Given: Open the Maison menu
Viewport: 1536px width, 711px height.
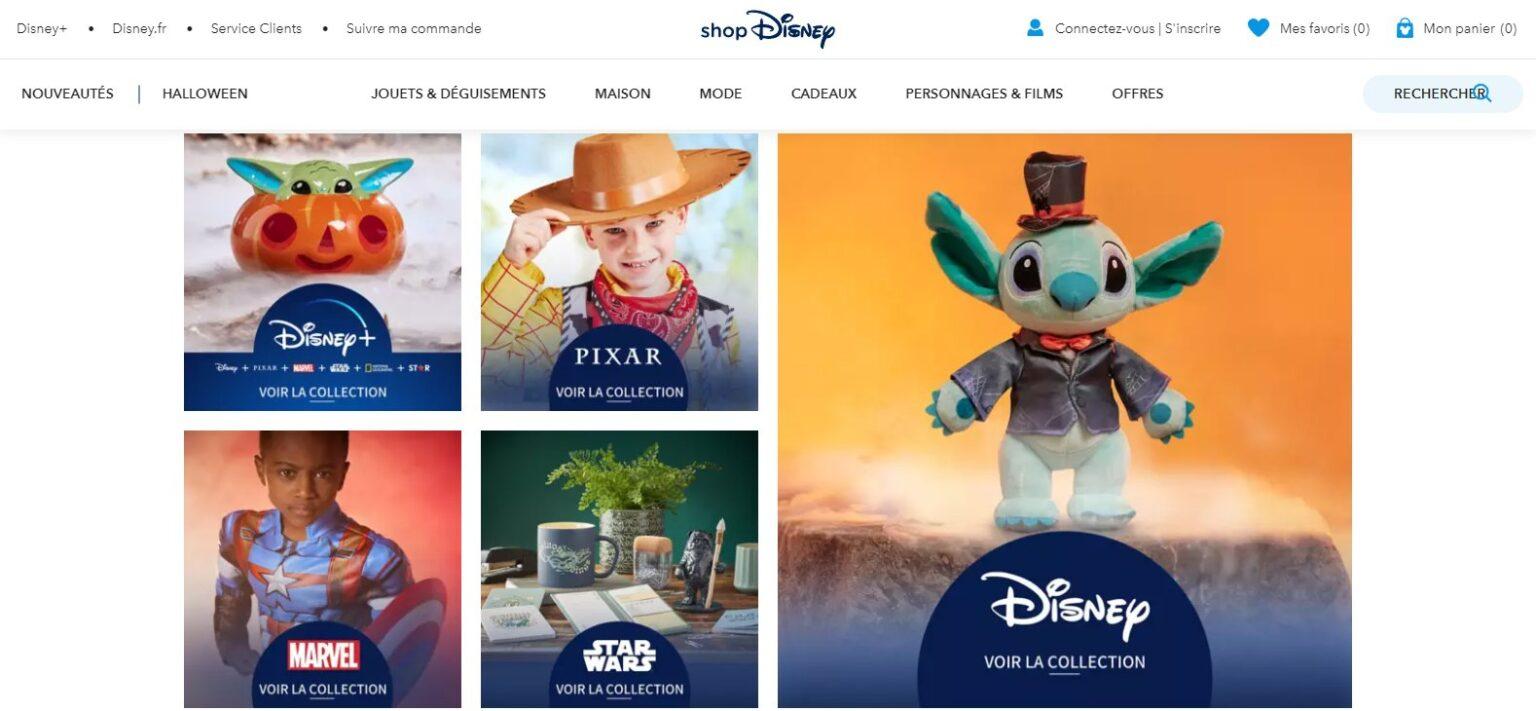Looking at the screenshot, I should pyautogui.click(x=622, y=93).
